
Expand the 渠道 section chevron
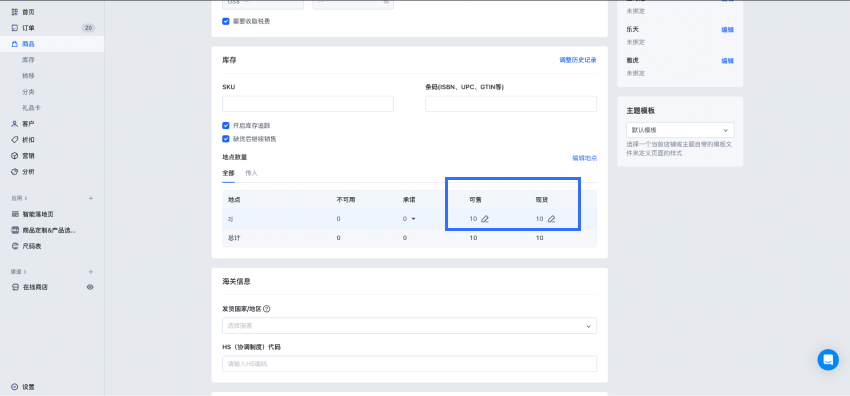pyautogui.click(x=26, y=271)
